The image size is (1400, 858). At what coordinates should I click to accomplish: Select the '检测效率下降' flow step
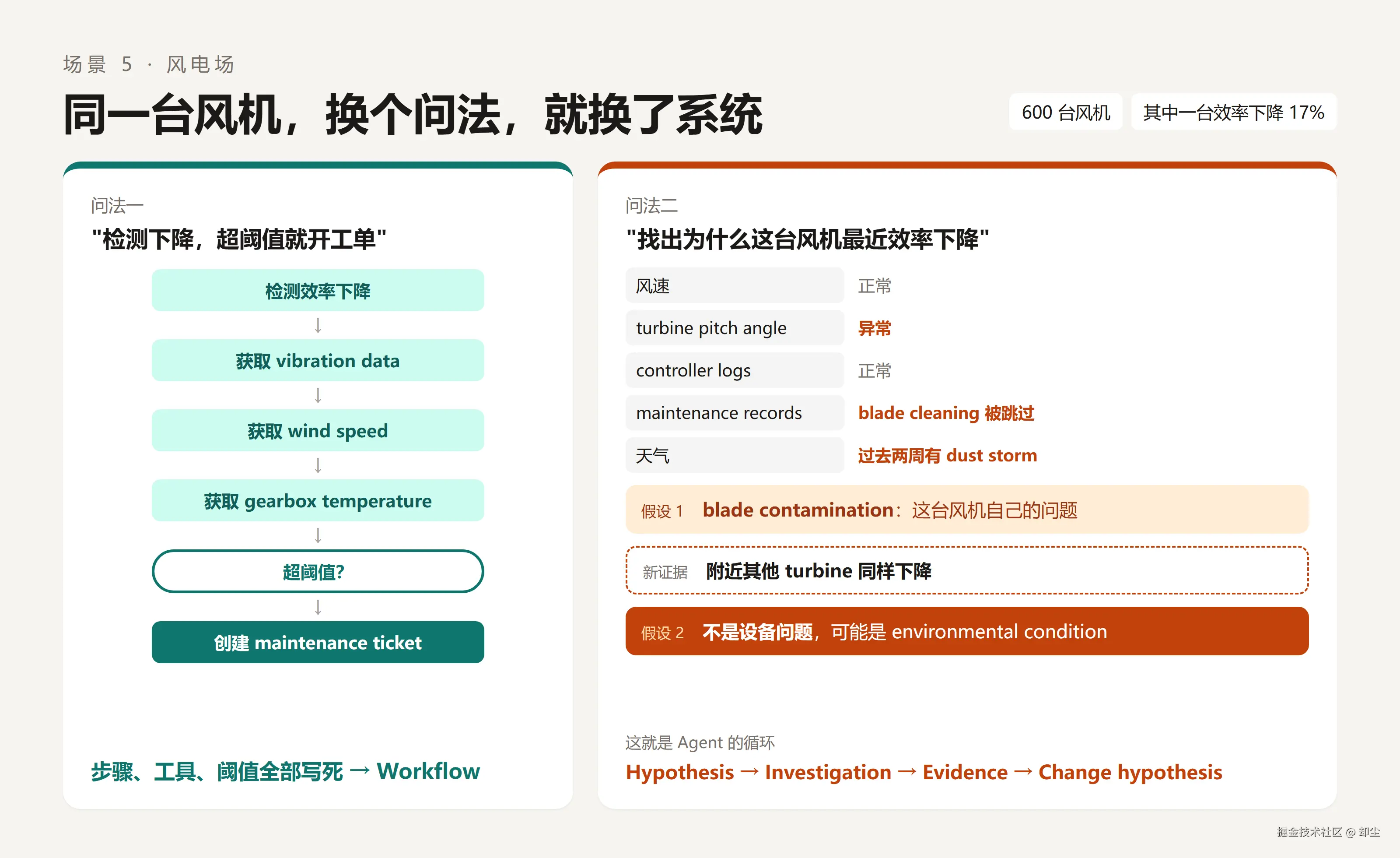point(318,291)
